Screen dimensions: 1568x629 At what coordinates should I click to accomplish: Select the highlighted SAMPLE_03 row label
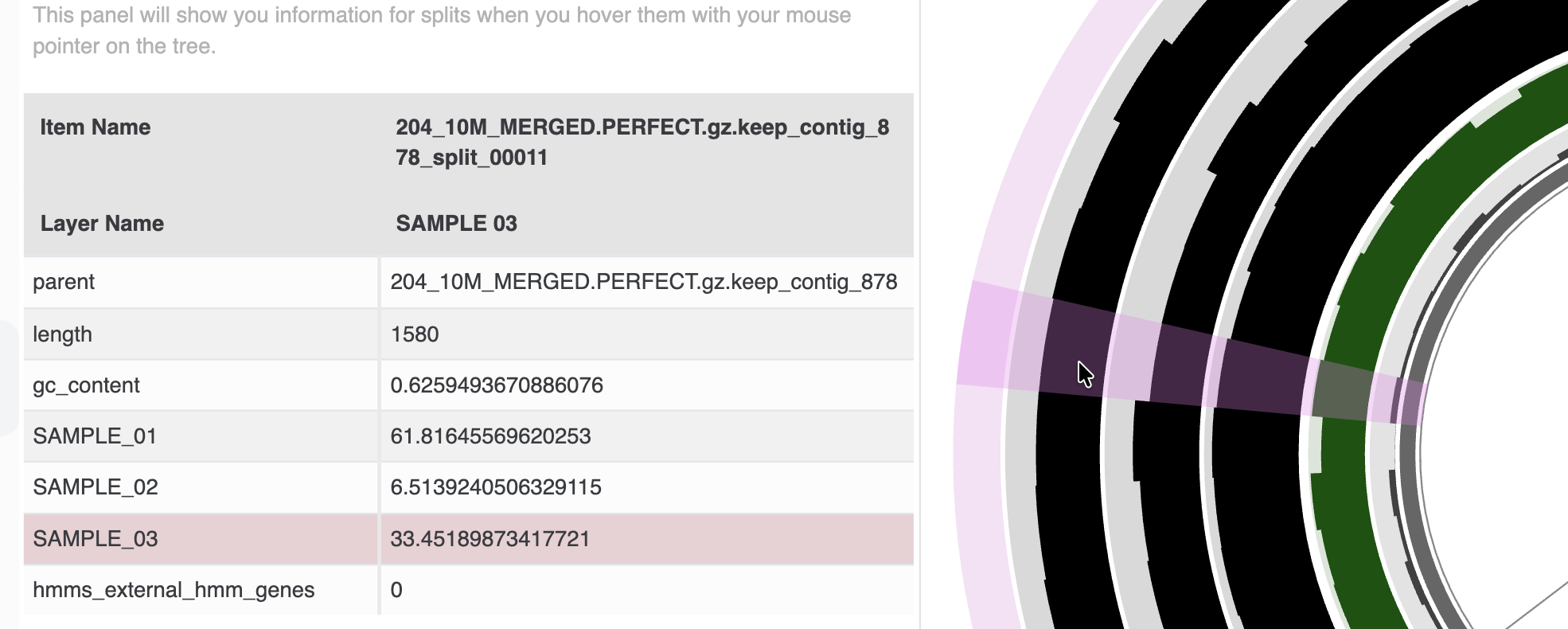tap(96, 539)
